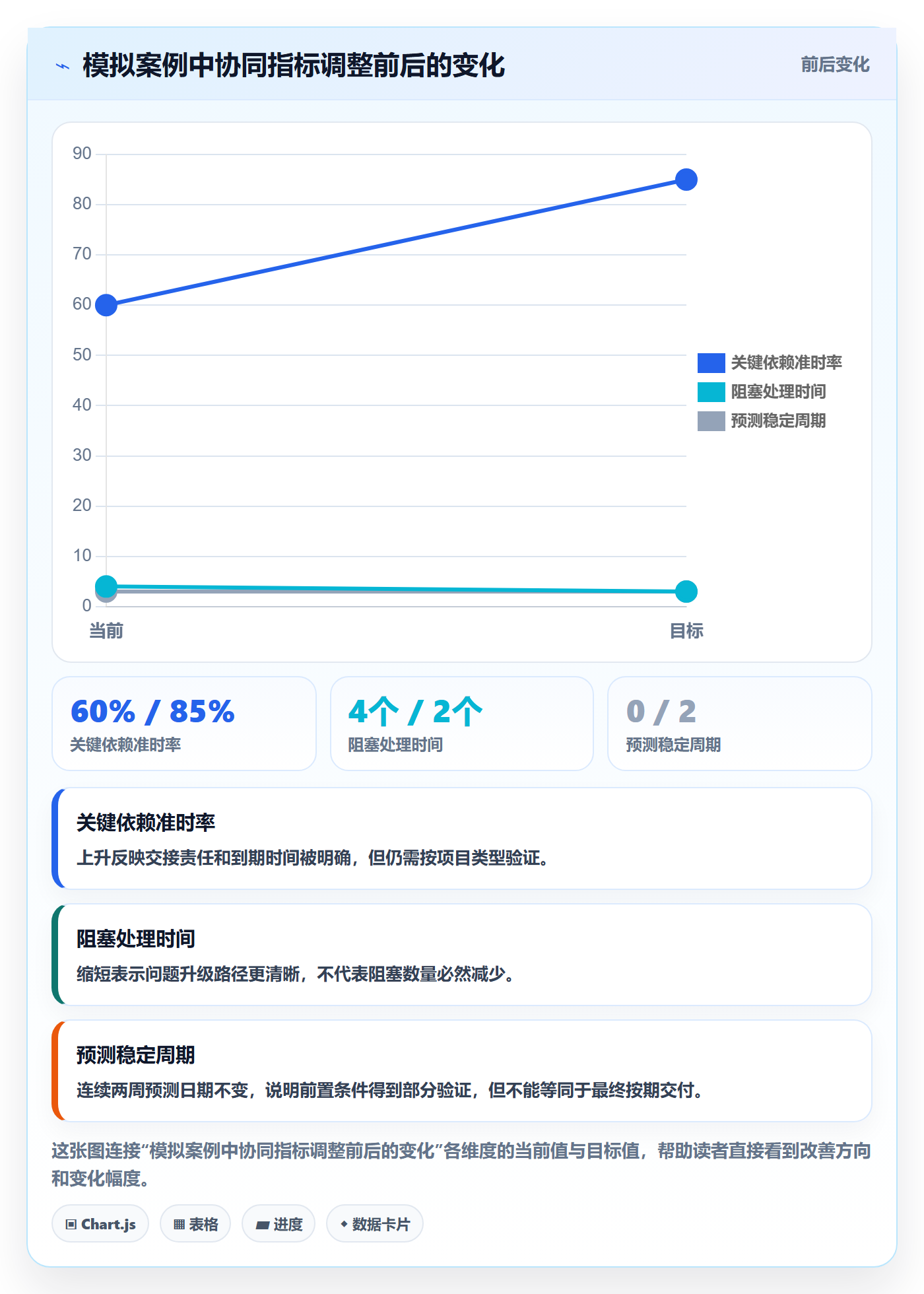
Task: Click the text starting 连续两周预测日期不变
Action: click(391, 1091)
